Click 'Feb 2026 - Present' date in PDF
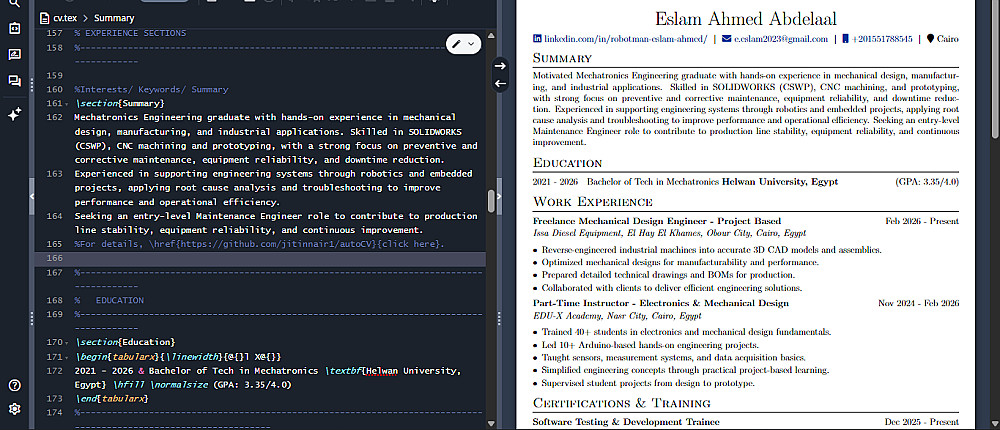 922,221
